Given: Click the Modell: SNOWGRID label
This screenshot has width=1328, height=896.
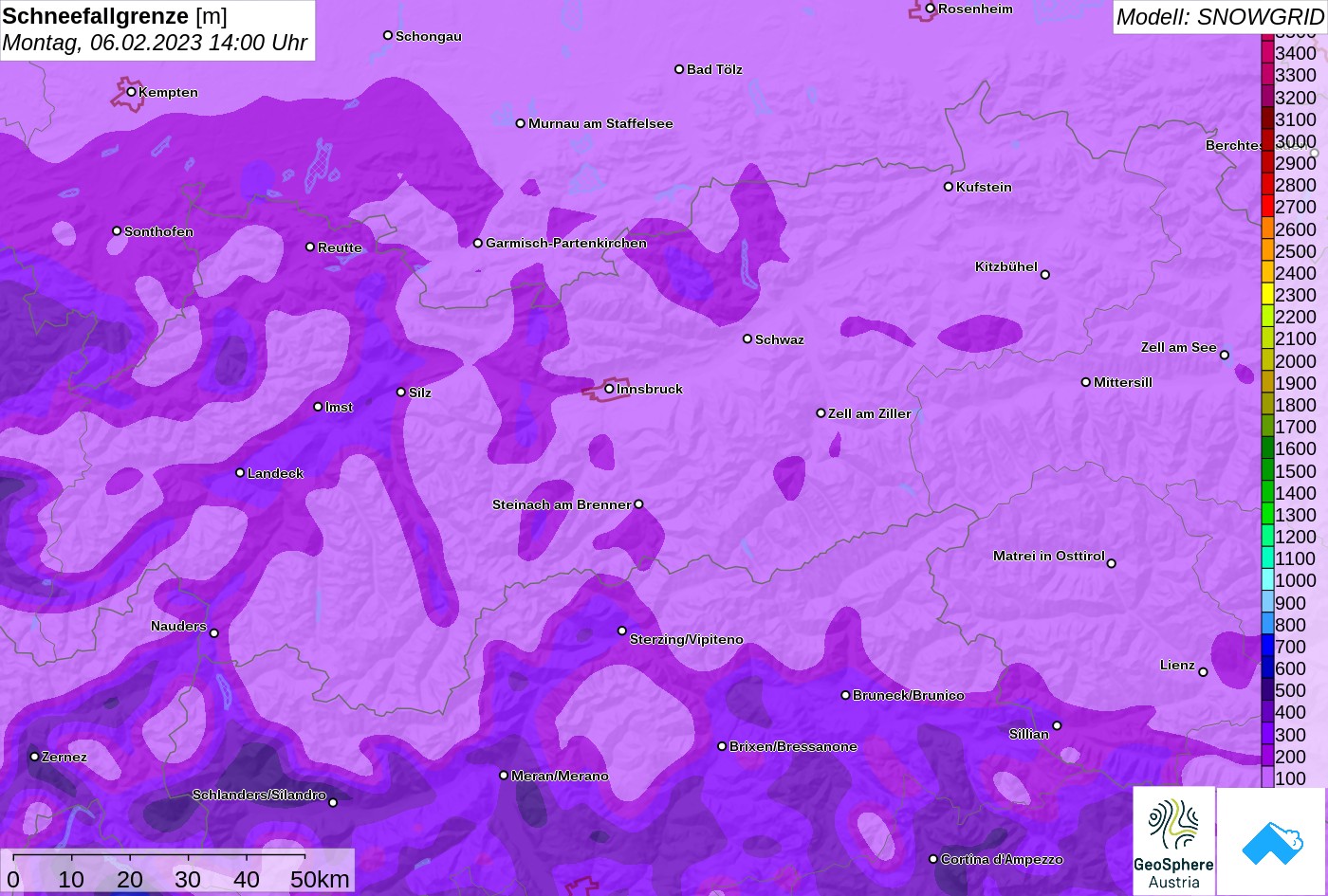Looking at the screenshot, I should [x=1219, y=17].
